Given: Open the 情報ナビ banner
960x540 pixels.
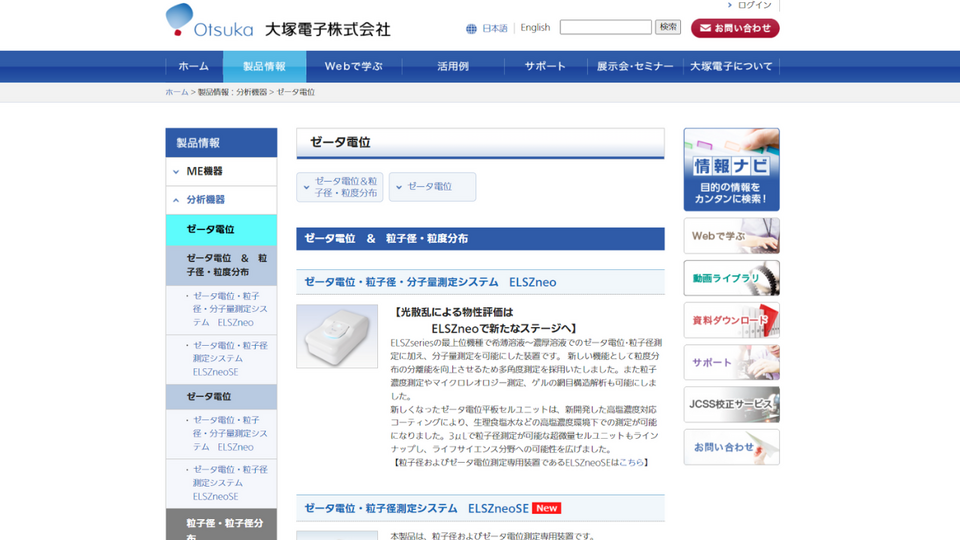Looking at the screenshot, I should pyautogui.click(x=732, y=170).
